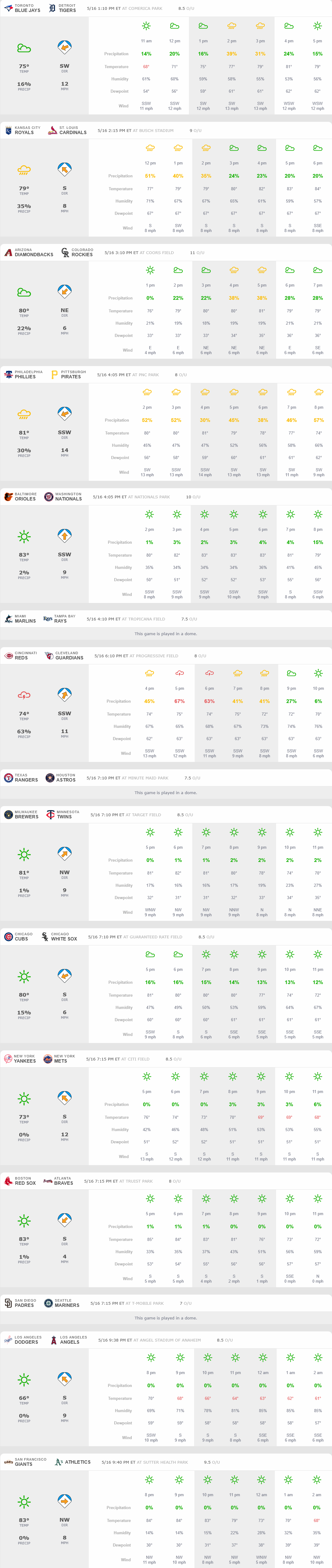Click the San Diego Padres logo
332x1568 pixels.
tap(8, 1303)
